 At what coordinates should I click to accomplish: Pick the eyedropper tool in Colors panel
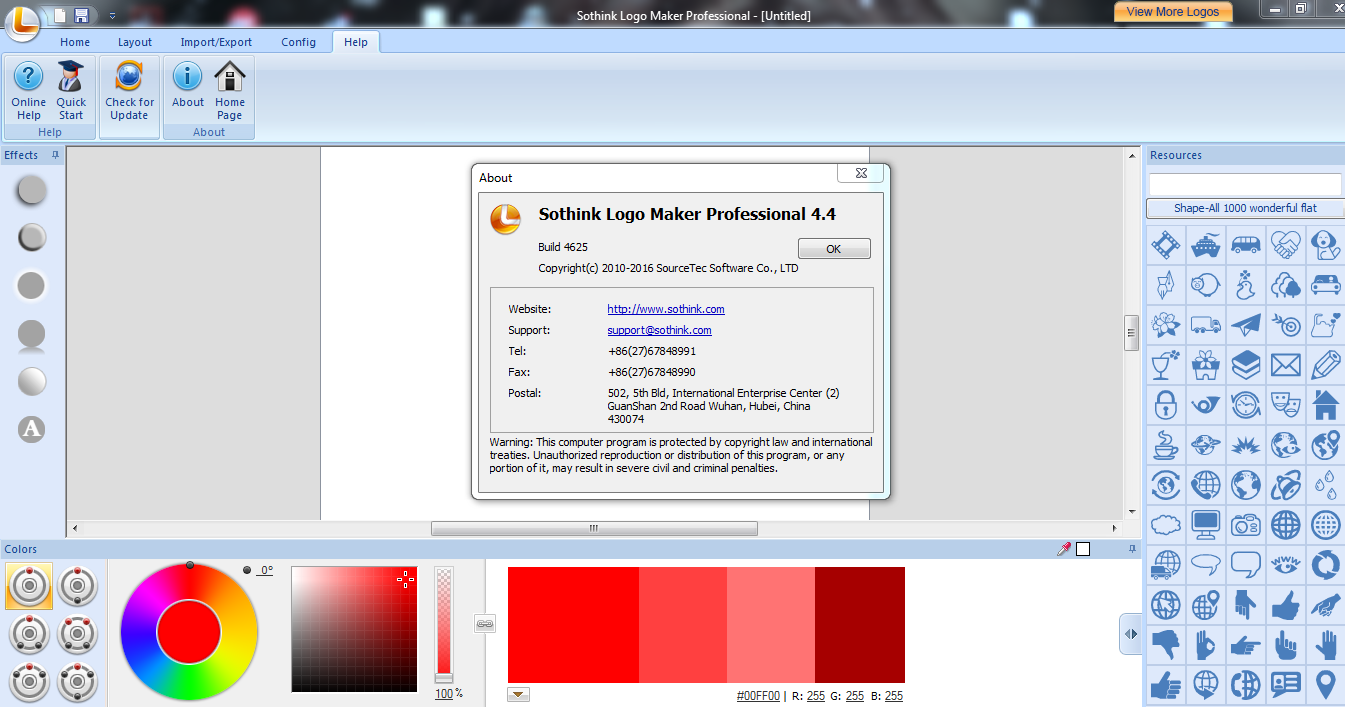1064,548
